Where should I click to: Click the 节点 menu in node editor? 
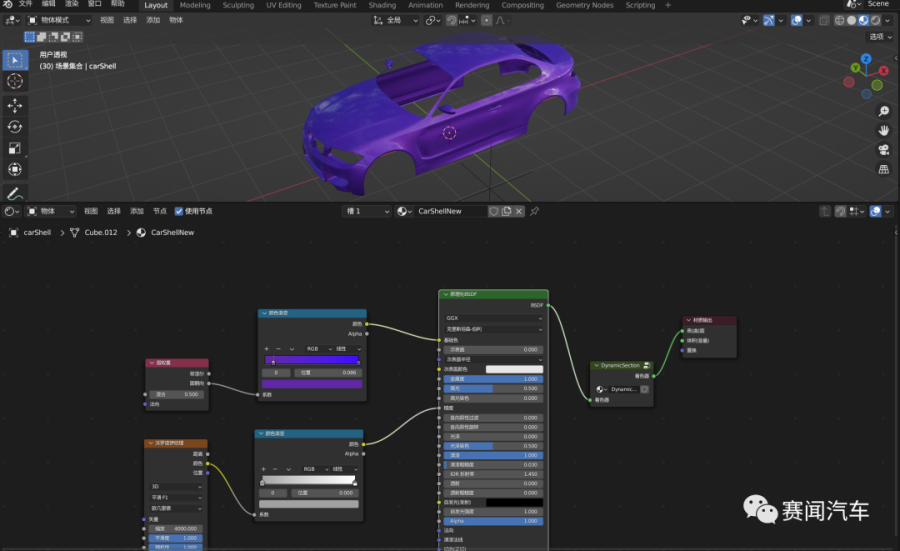point(160,211)
